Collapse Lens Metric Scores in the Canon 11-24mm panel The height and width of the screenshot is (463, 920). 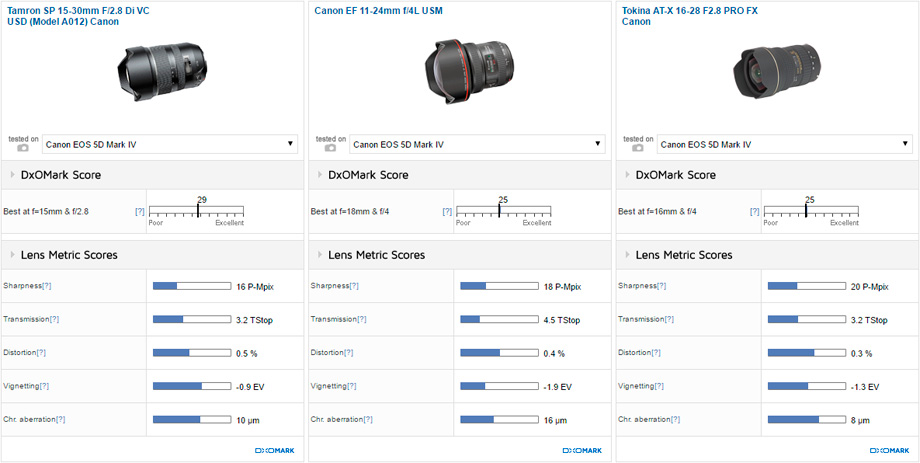pyautogui.click(x=321, y=255)
